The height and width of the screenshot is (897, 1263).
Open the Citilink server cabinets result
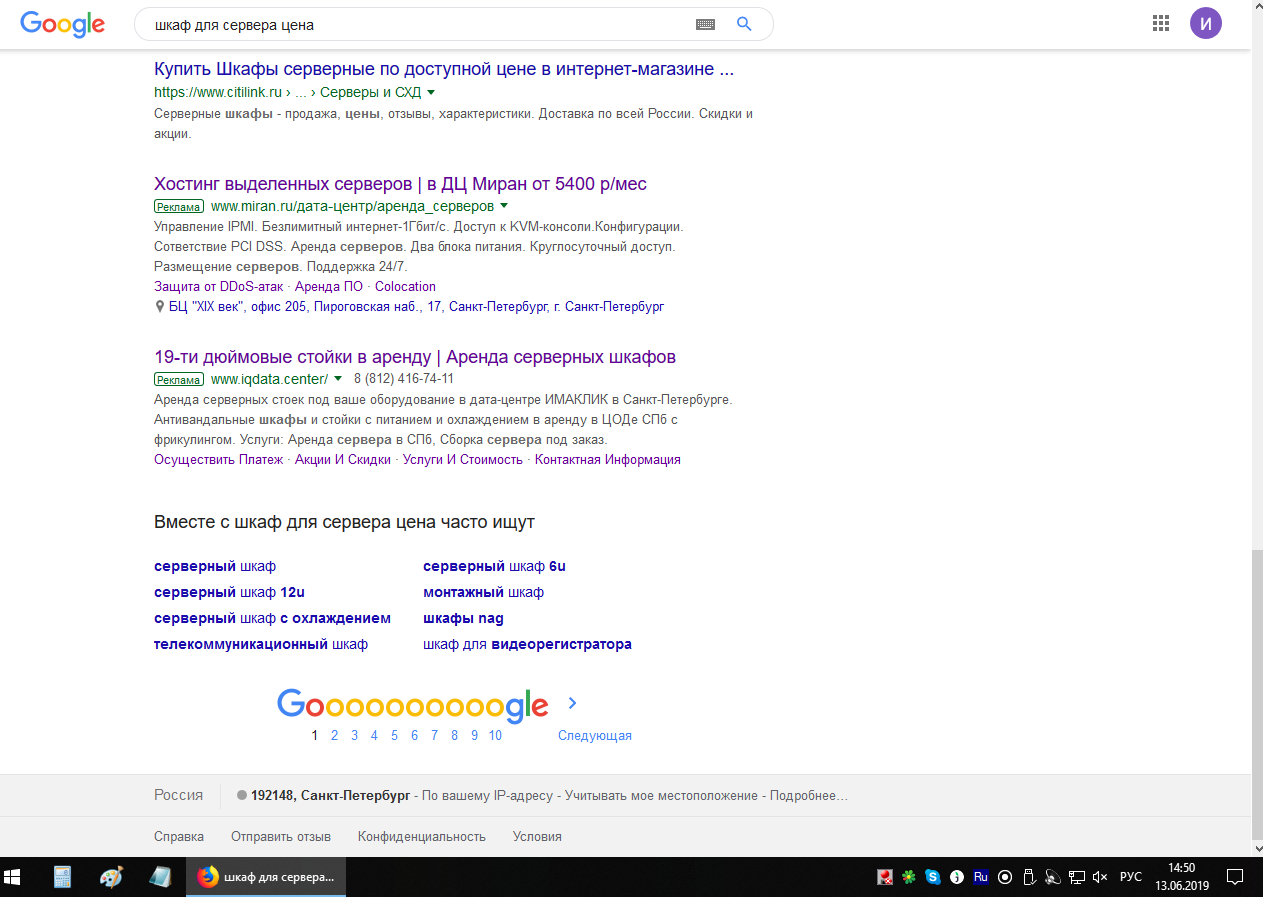[444, 69]
